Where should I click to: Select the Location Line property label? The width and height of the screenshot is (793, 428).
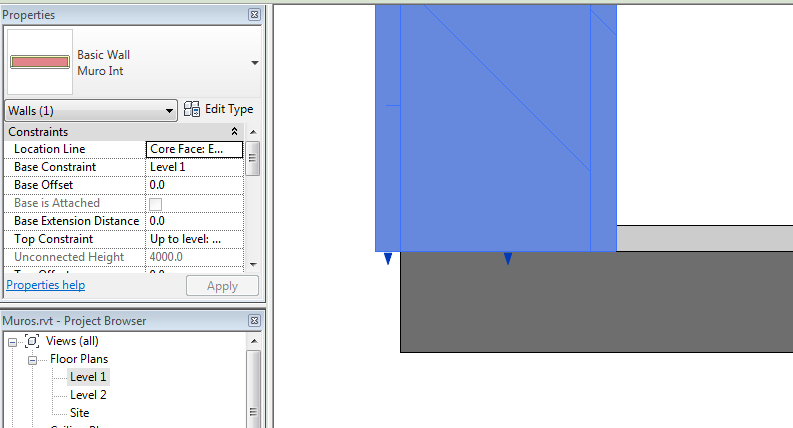click(x=50, y=149)
